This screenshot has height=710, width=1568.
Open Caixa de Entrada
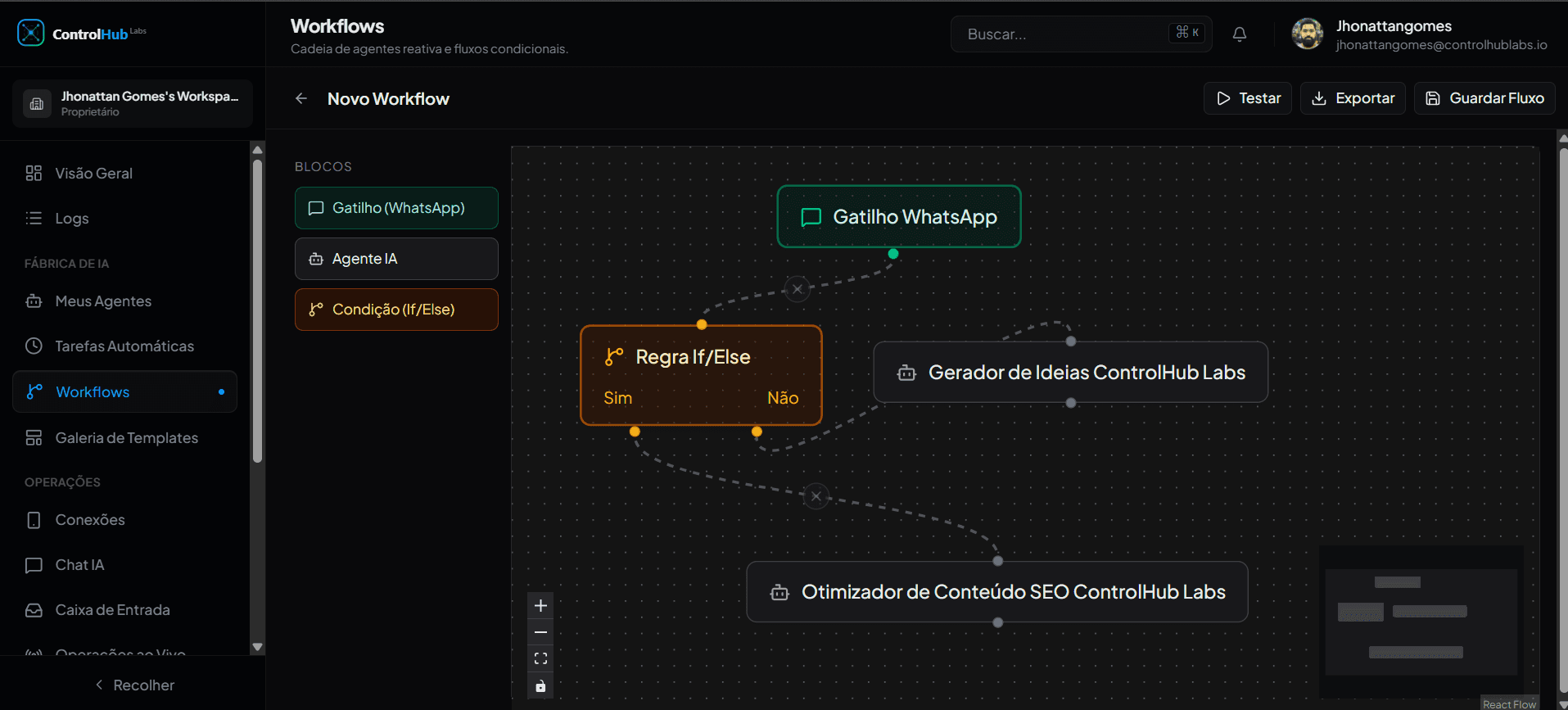(x=124, y=609)
